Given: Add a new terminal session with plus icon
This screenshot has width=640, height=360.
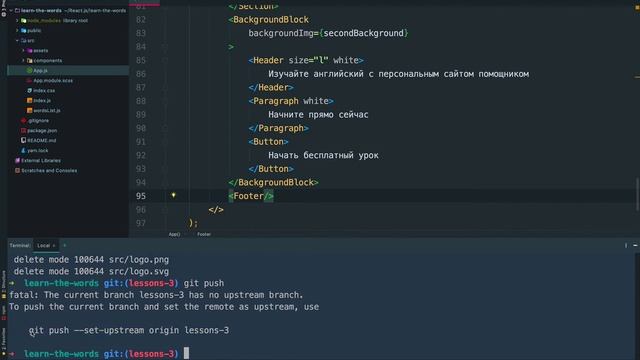Looking at the screenshot, I should point(64,245).
